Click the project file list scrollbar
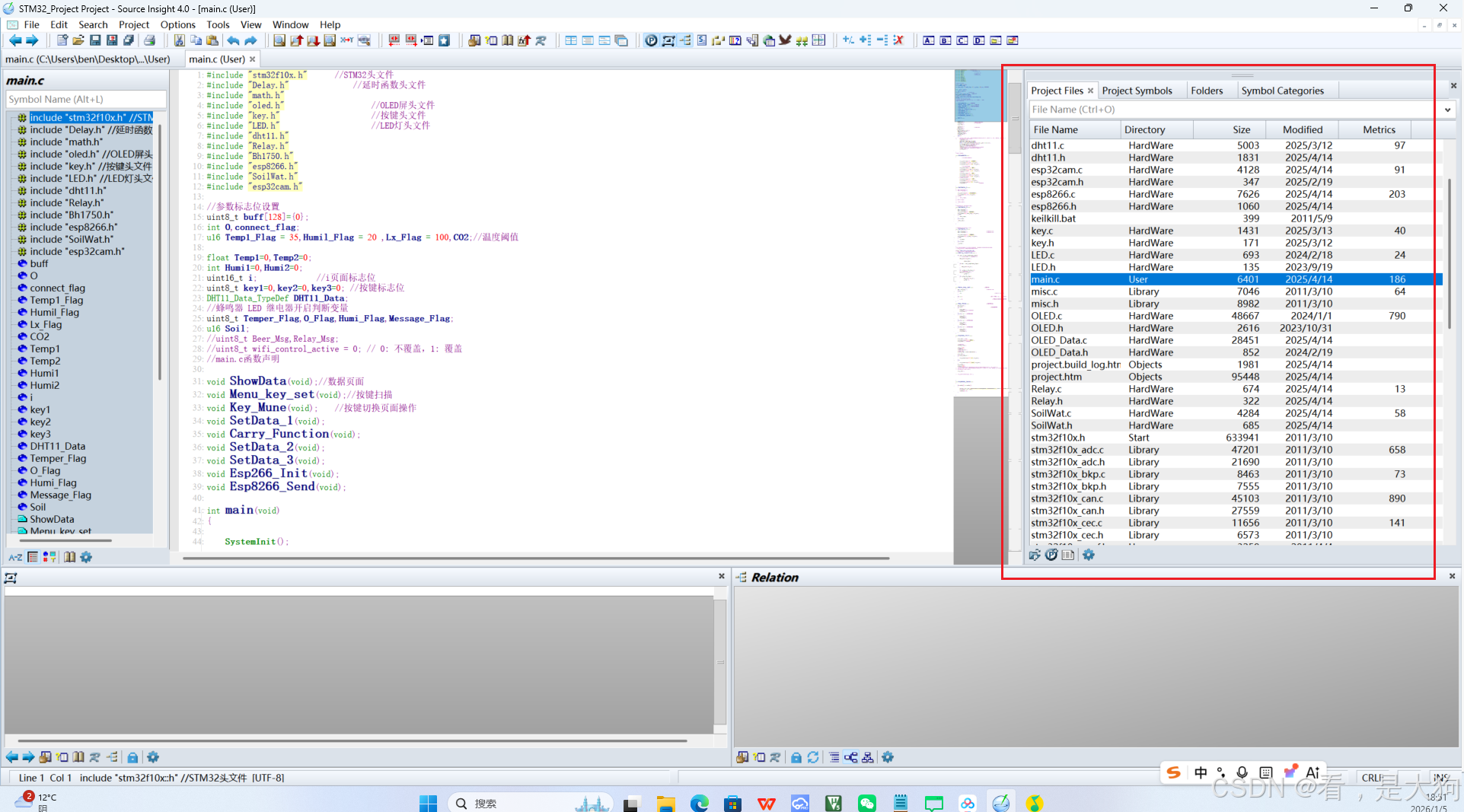1464x812 pixels. coord(1449,253)
